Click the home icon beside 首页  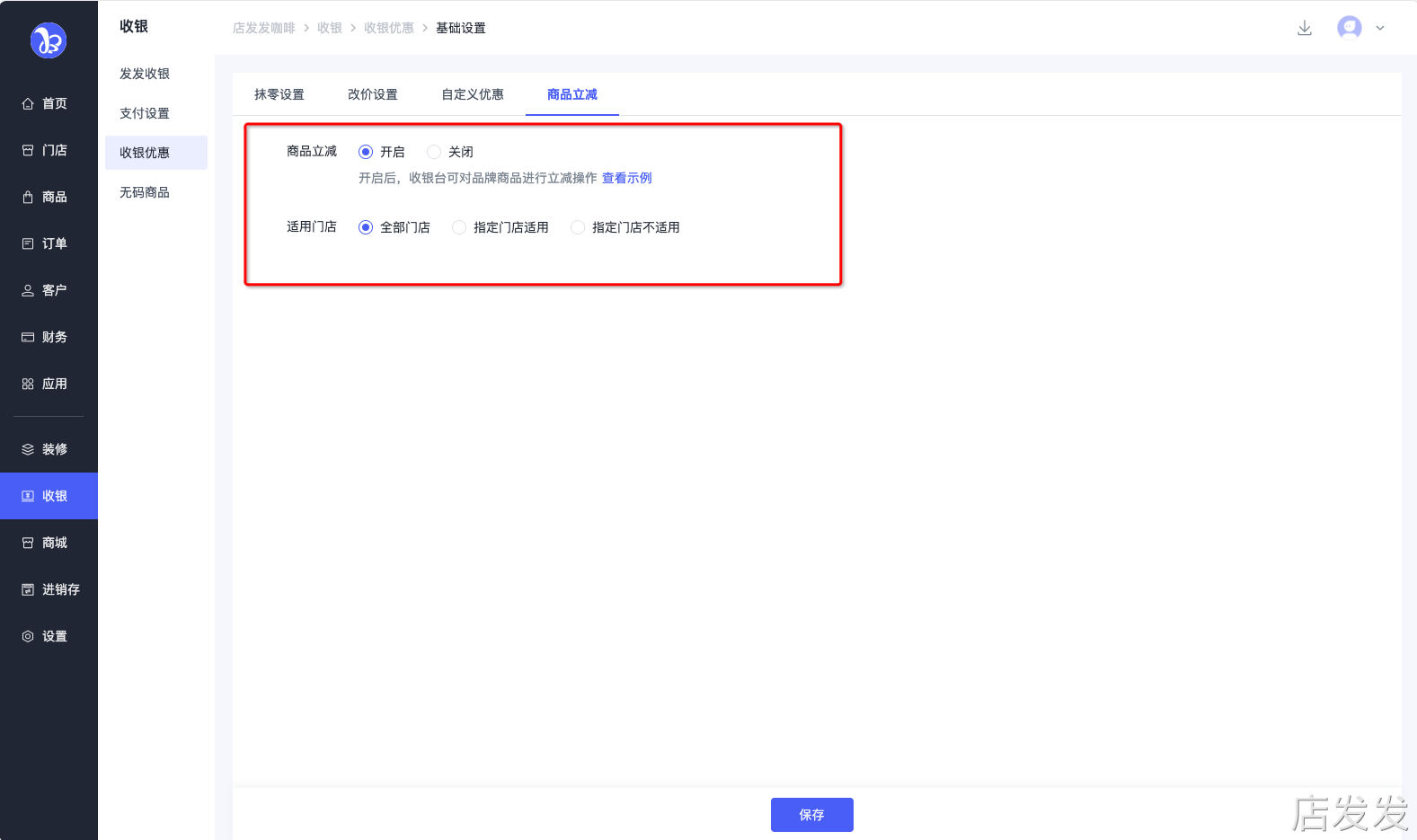(28, 103)
